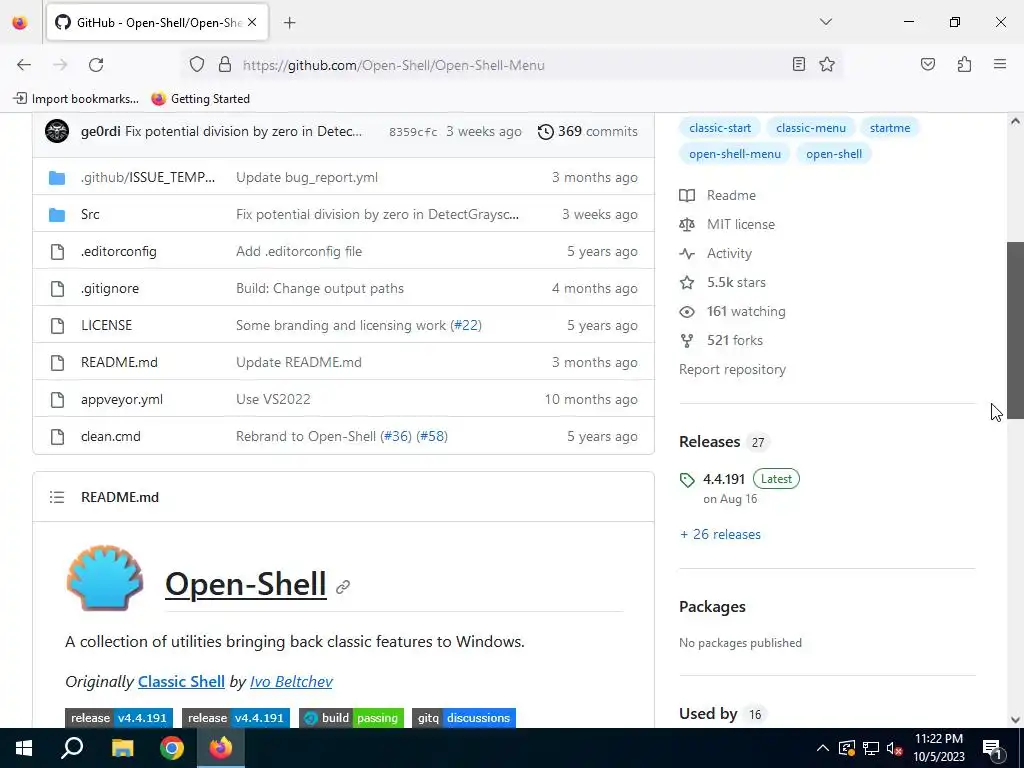Open the 369 commits history
The image size is (1024, 768).
[x=588, y=131]
